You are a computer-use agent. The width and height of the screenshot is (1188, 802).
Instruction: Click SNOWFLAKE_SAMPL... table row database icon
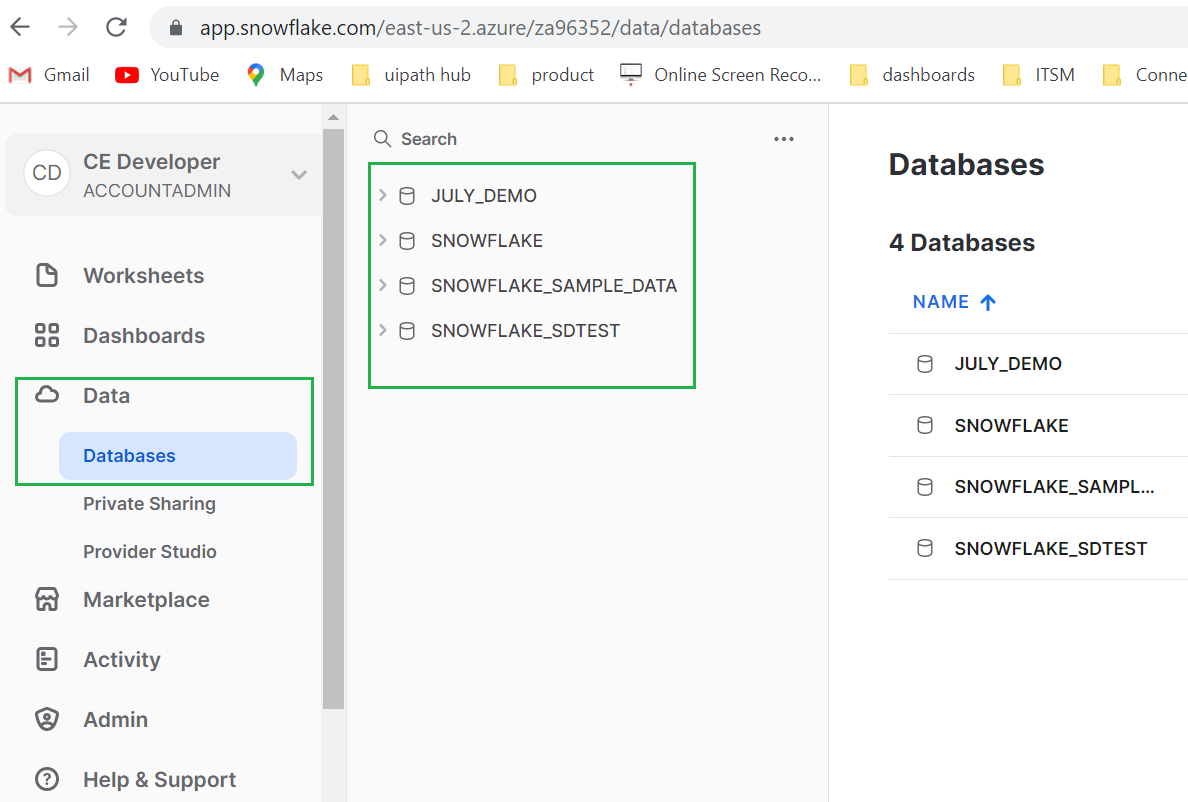pyautogui.click(x=924, y=487)
